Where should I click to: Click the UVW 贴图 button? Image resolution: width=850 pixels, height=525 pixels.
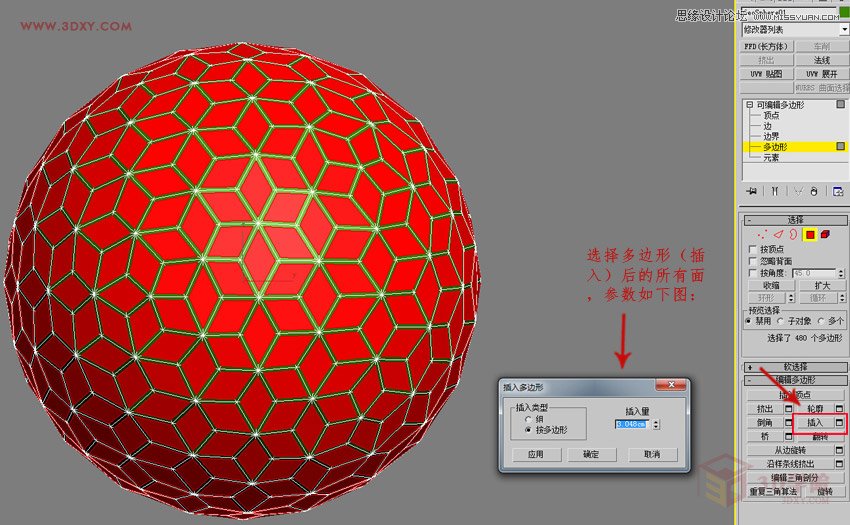click(766, 73)
